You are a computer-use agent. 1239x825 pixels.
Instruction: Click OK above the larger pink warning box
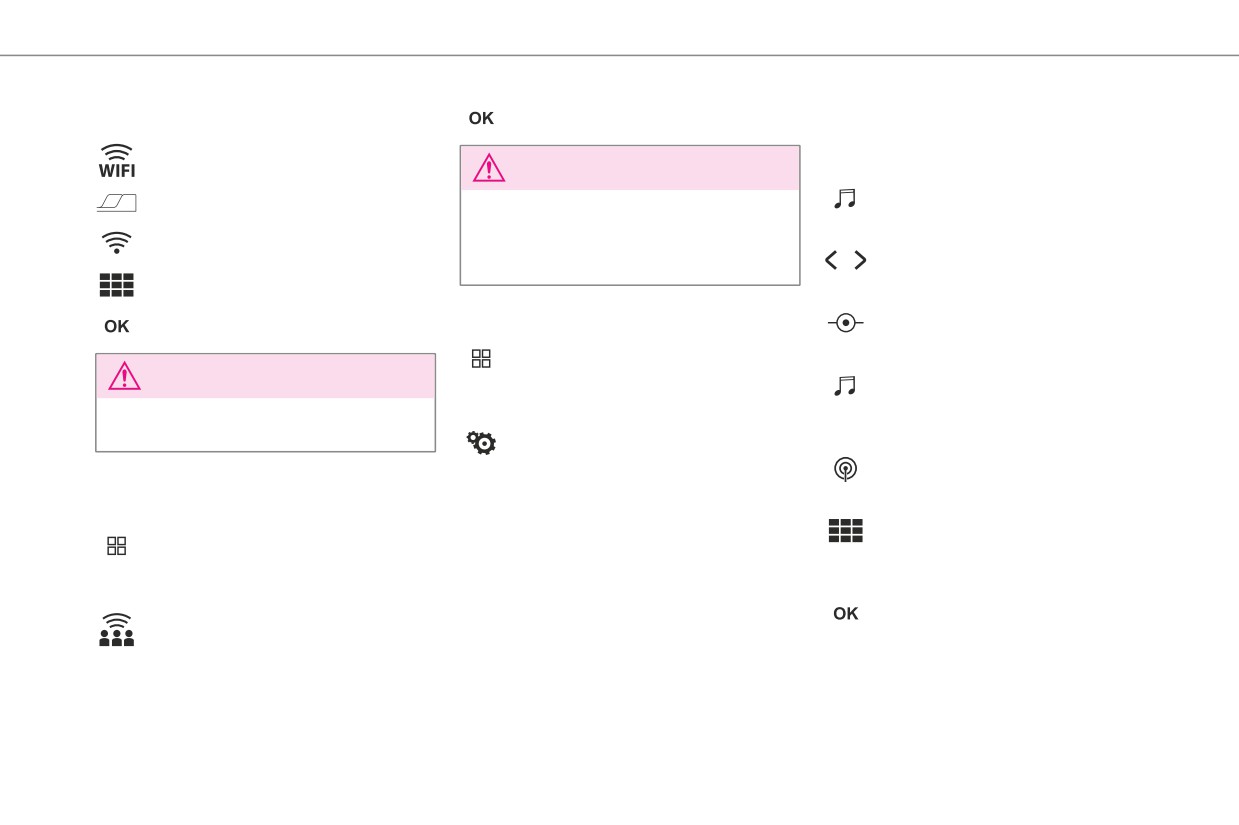(481, 118)
